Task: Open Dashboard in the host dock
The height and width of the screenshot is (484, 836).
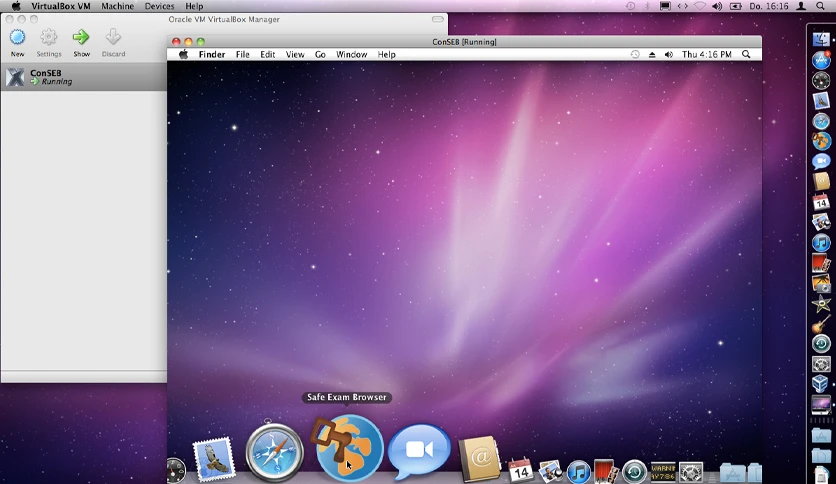Action: [821, 80]
